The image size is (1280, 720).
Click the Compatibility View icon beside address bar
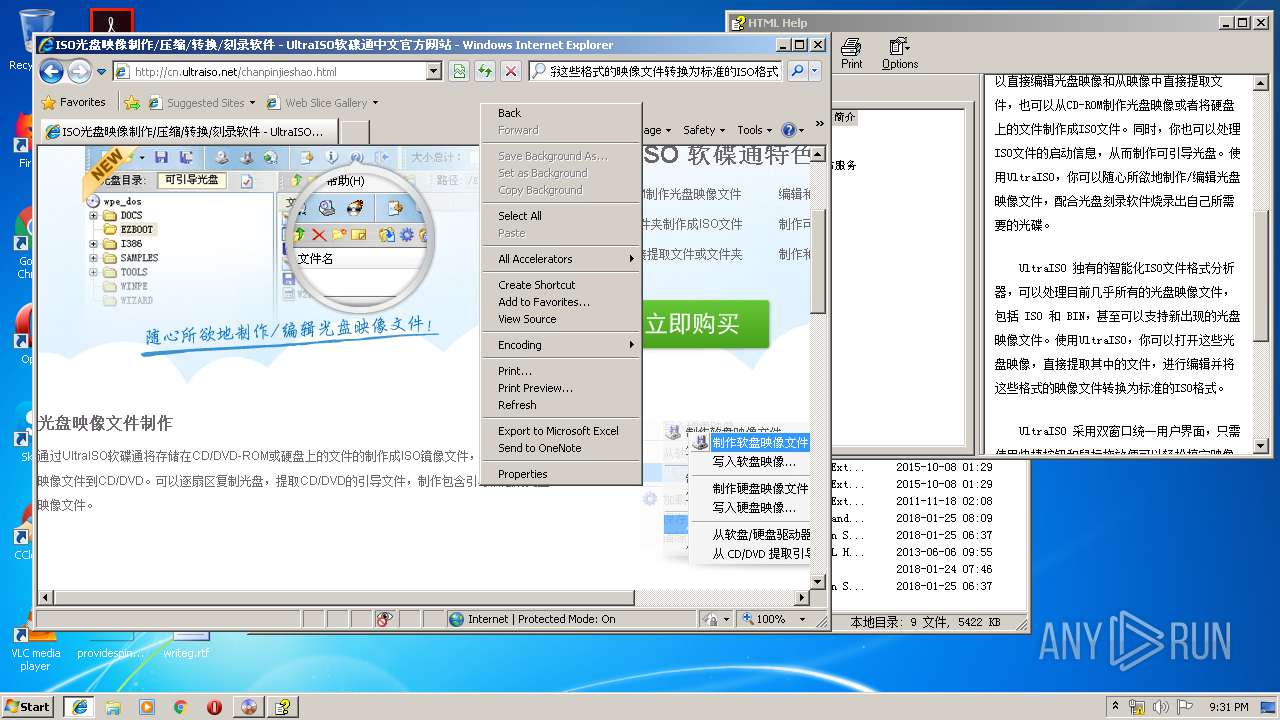pos(459,71)
